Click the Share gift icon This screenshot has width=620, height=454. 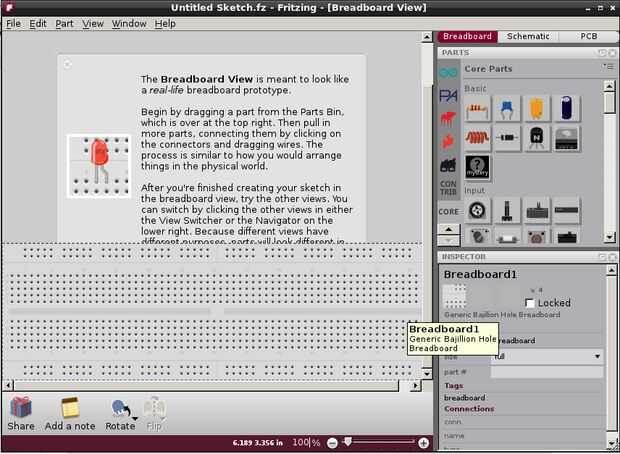21,407
